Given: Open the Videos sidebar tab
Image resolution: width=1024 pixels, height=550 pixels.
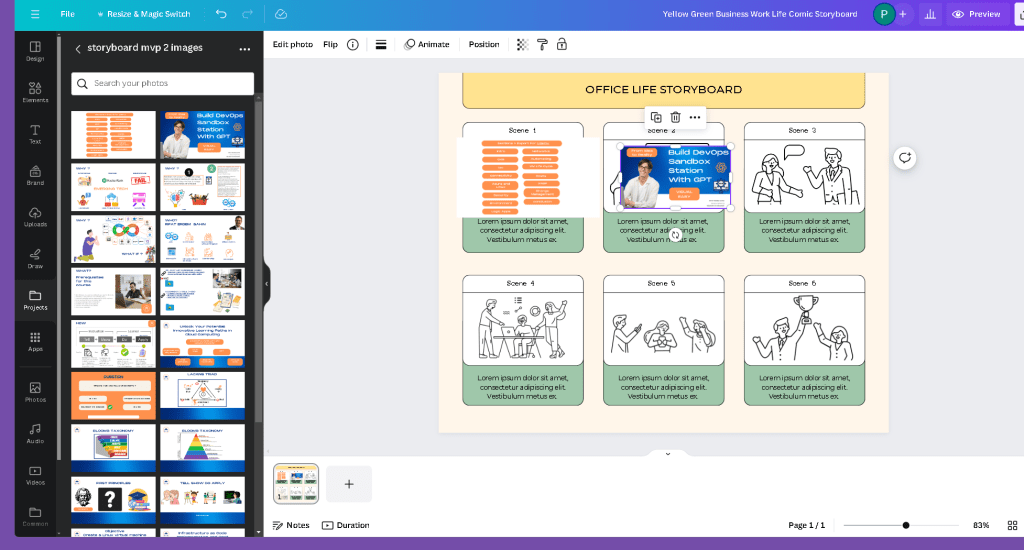Looking at the screenshot, I should pyautogui.click(x=35, y=475).
